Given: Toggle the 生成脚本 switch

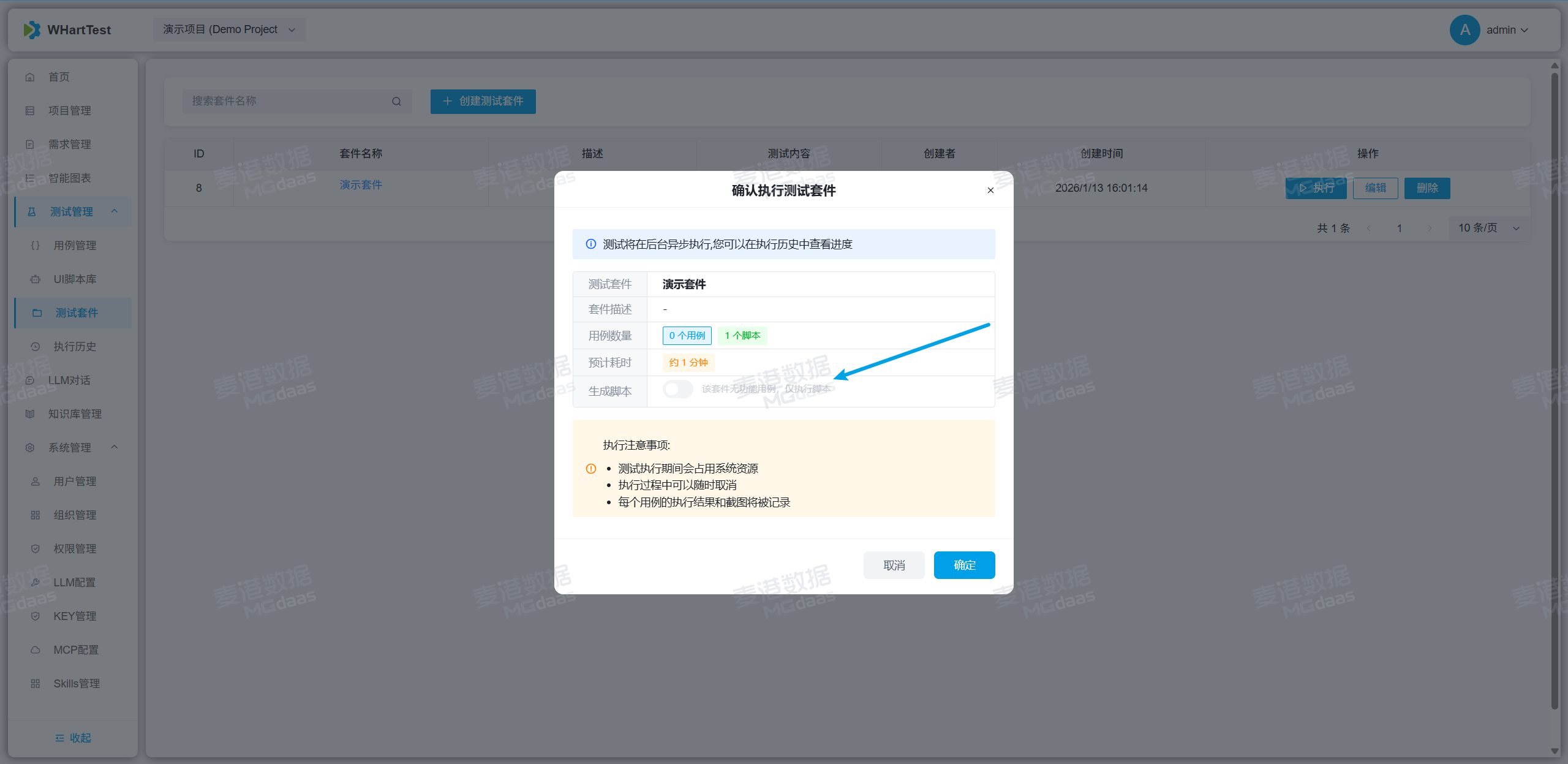Looking at the screenshot, I should (x=677, y=389).
